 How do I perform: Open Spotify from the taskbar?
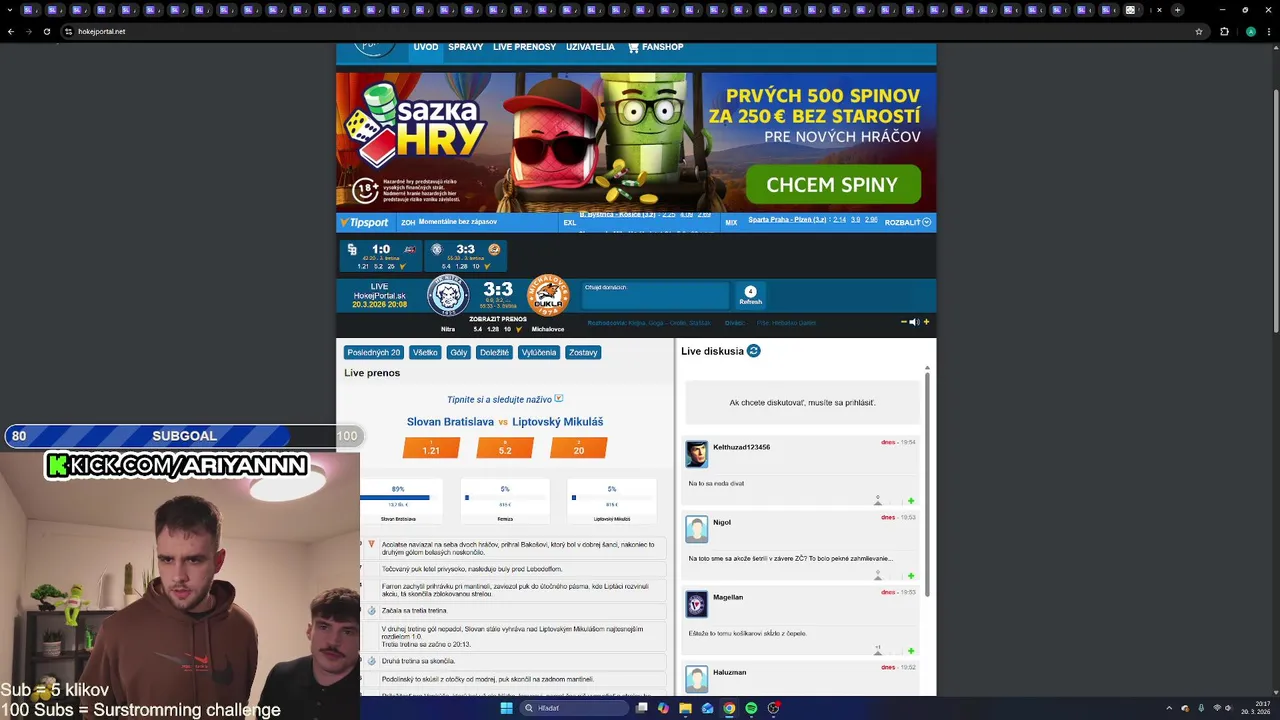pyautogui.click(x=751, y=708)
